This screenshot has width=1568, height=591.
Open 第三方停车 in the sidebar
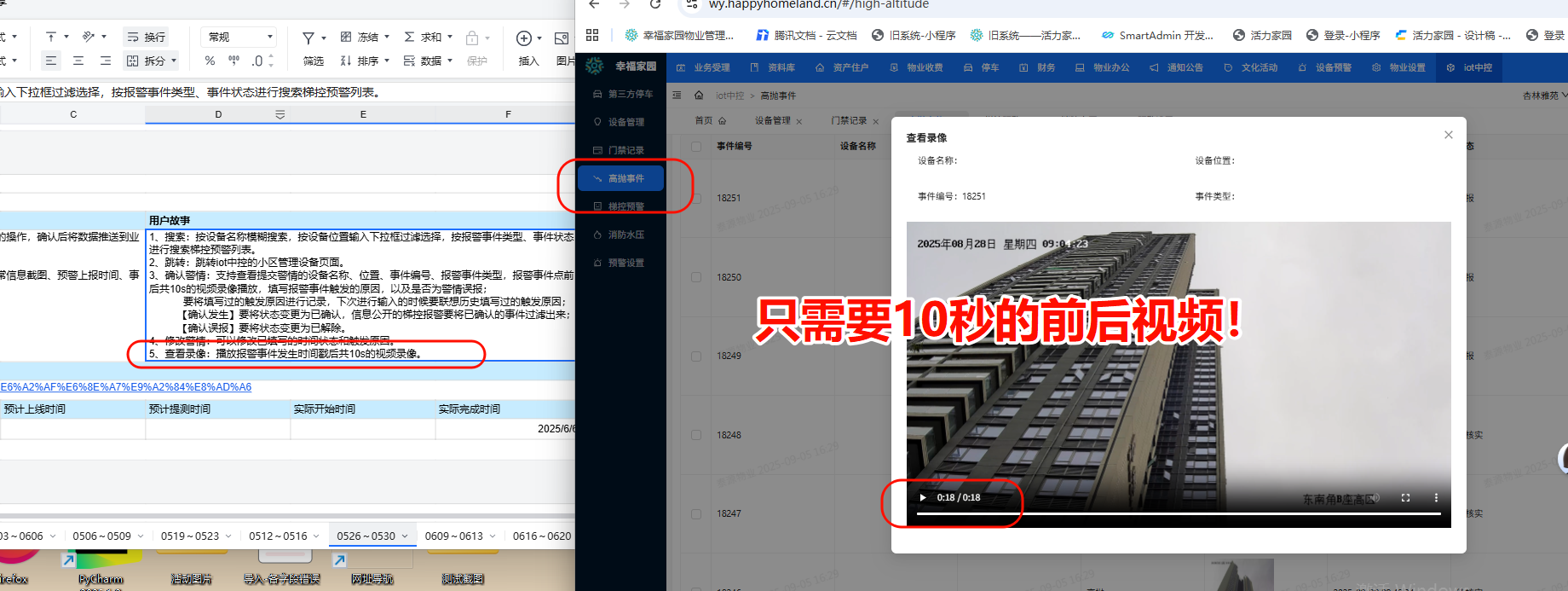623,94
